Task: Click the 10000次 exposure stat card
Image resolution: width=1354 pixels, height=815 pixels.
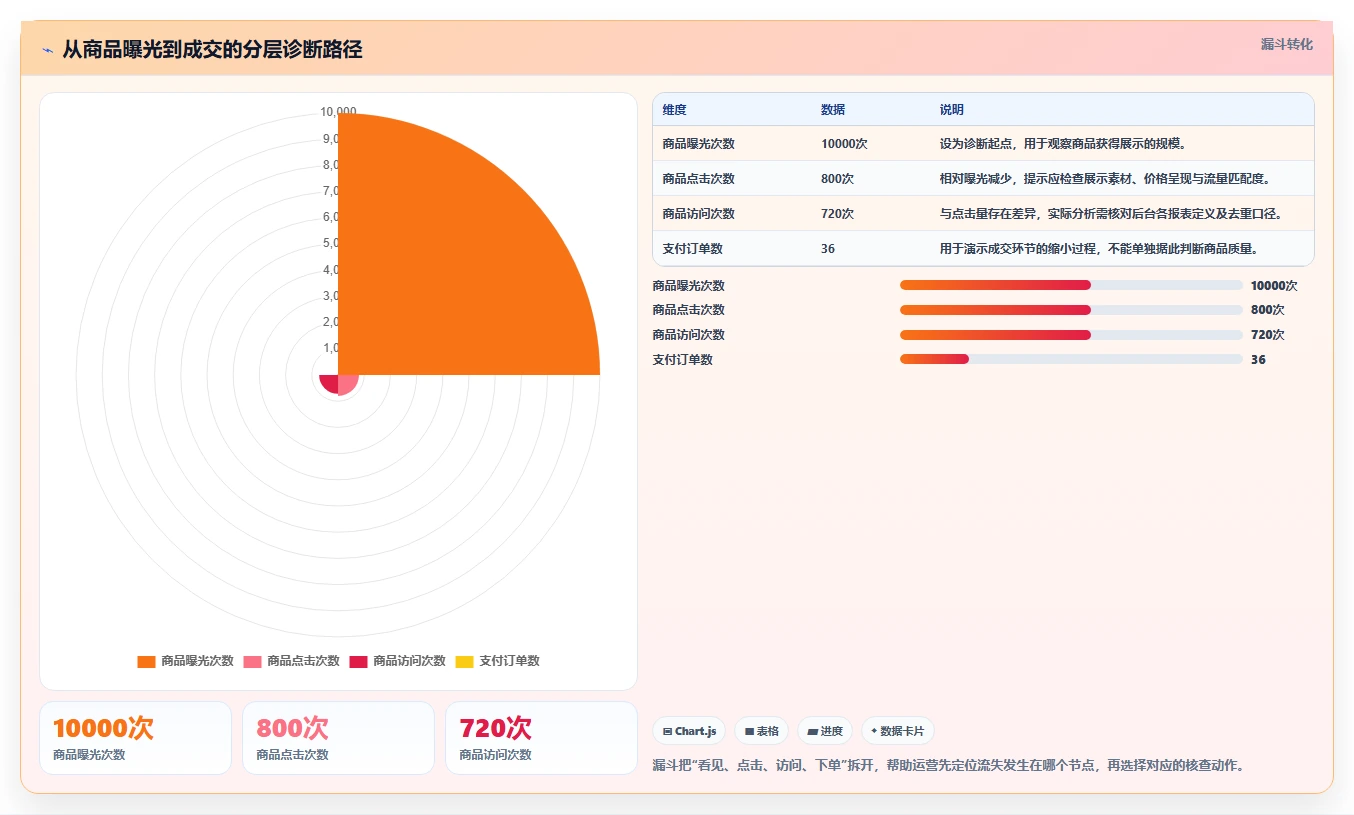Action: point(135,738)
